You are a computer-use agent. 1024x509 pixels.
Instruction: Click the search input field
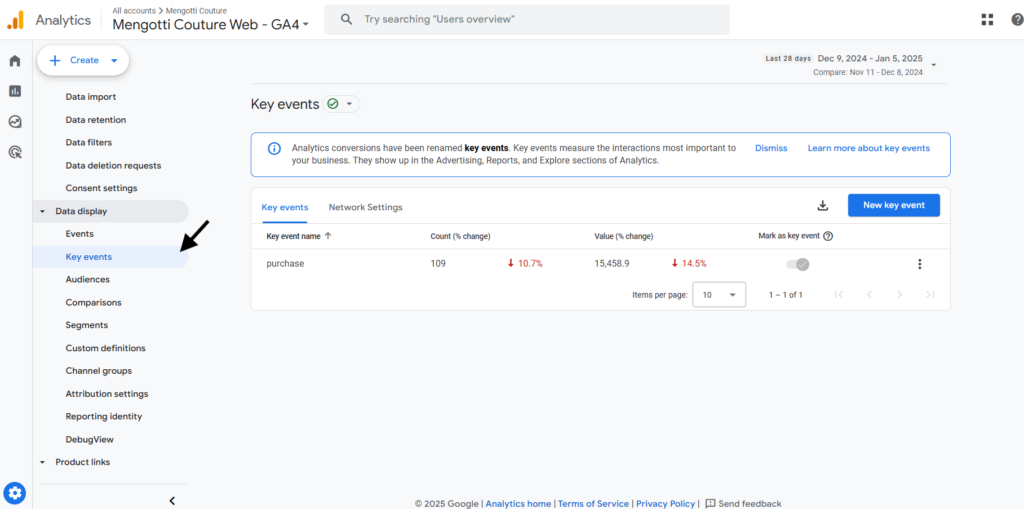point(526,20)
